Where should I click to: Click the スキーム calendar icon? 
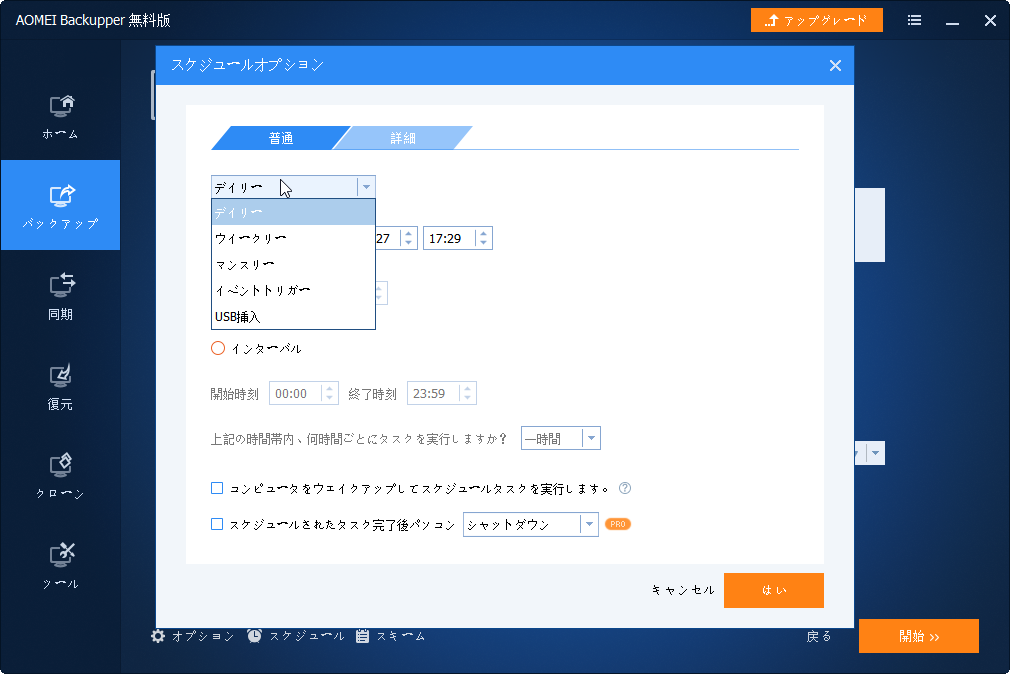(363, 636)
